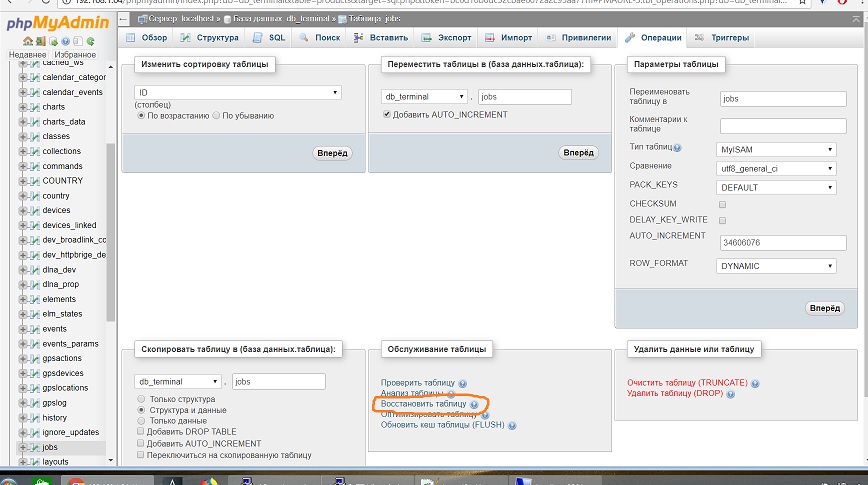Select Только данные radio option

141,421
